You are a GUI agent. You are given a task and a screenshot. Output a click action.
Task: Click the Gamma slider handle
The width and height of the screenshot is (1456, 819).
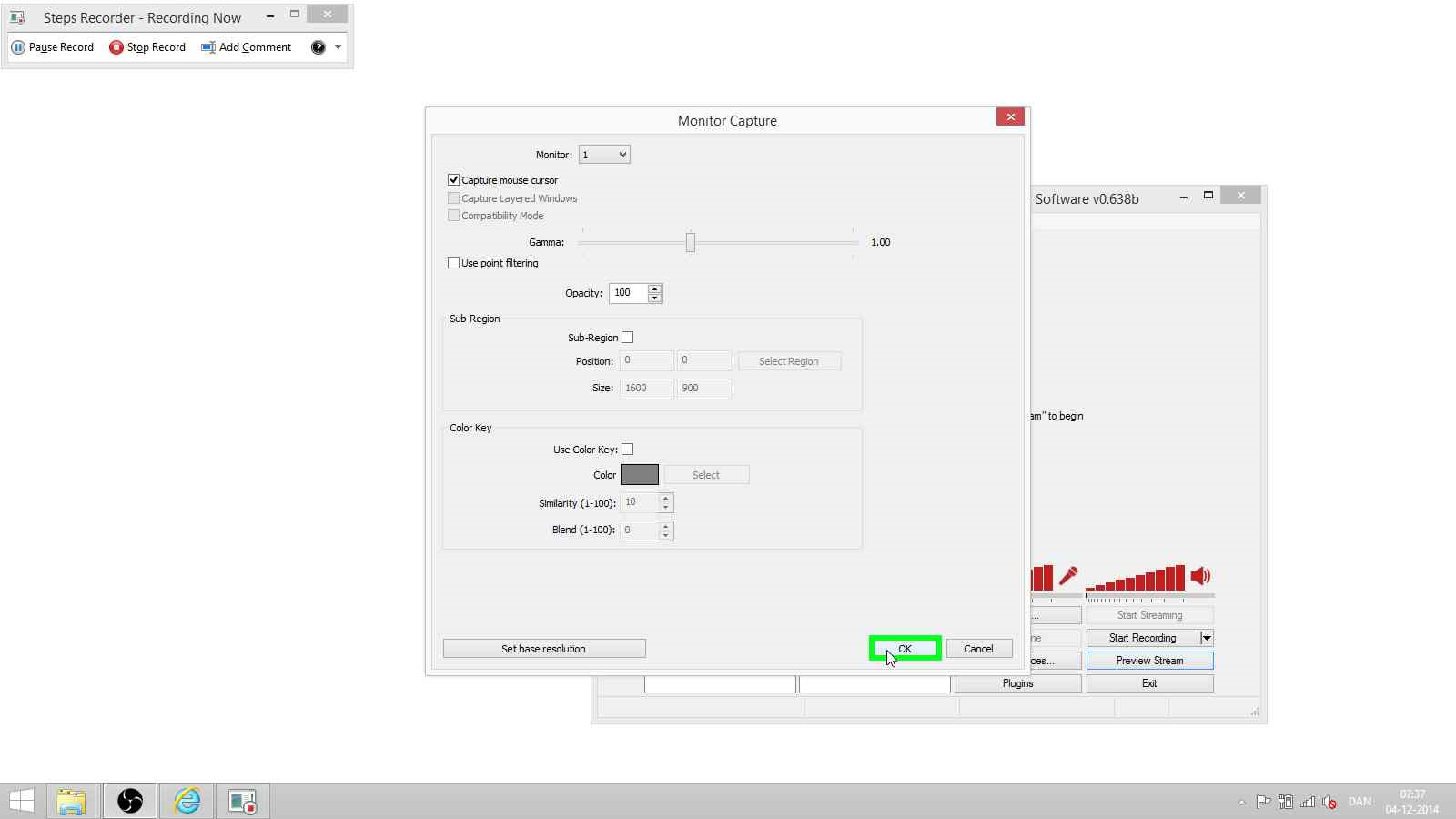(x=691, y=242)
